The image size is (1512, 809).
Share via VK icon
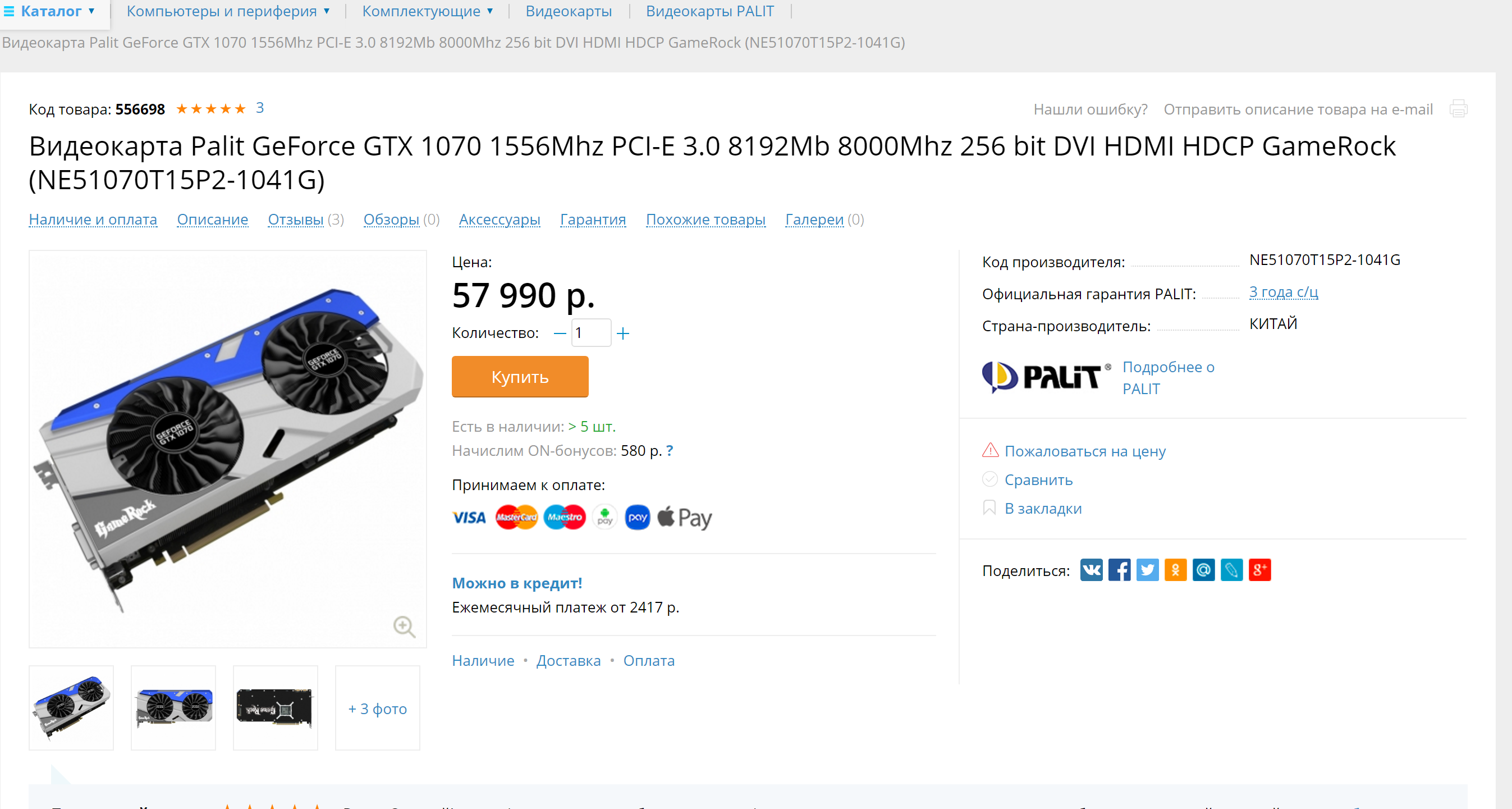[x=1091, y=570]
